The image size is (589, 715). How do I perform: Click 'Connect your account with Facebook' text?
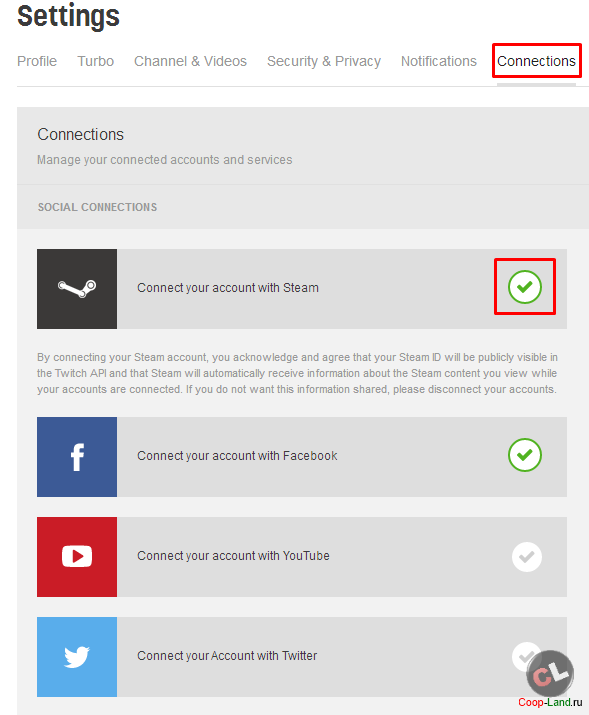[x=237, y=456]
